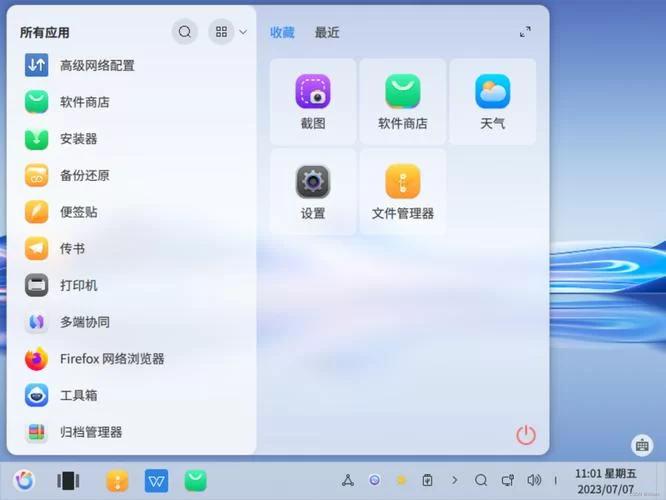
Task: Open the software store on taskbar
Action: (x=195, y=481)
